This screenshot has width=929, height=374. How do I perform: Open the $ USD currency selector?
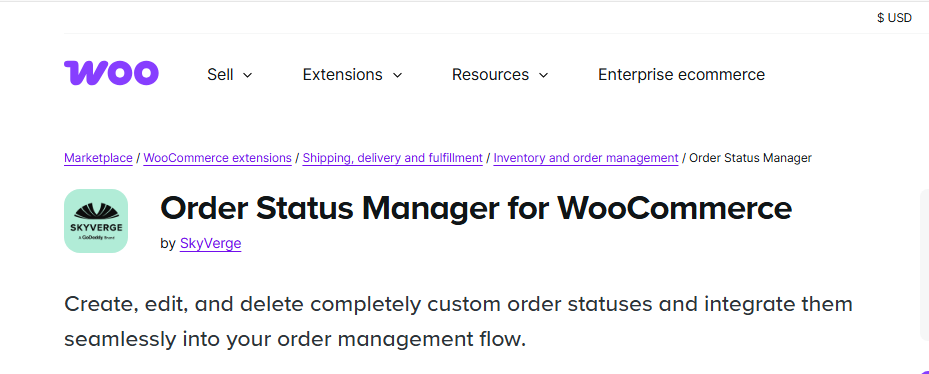(894, 18)
